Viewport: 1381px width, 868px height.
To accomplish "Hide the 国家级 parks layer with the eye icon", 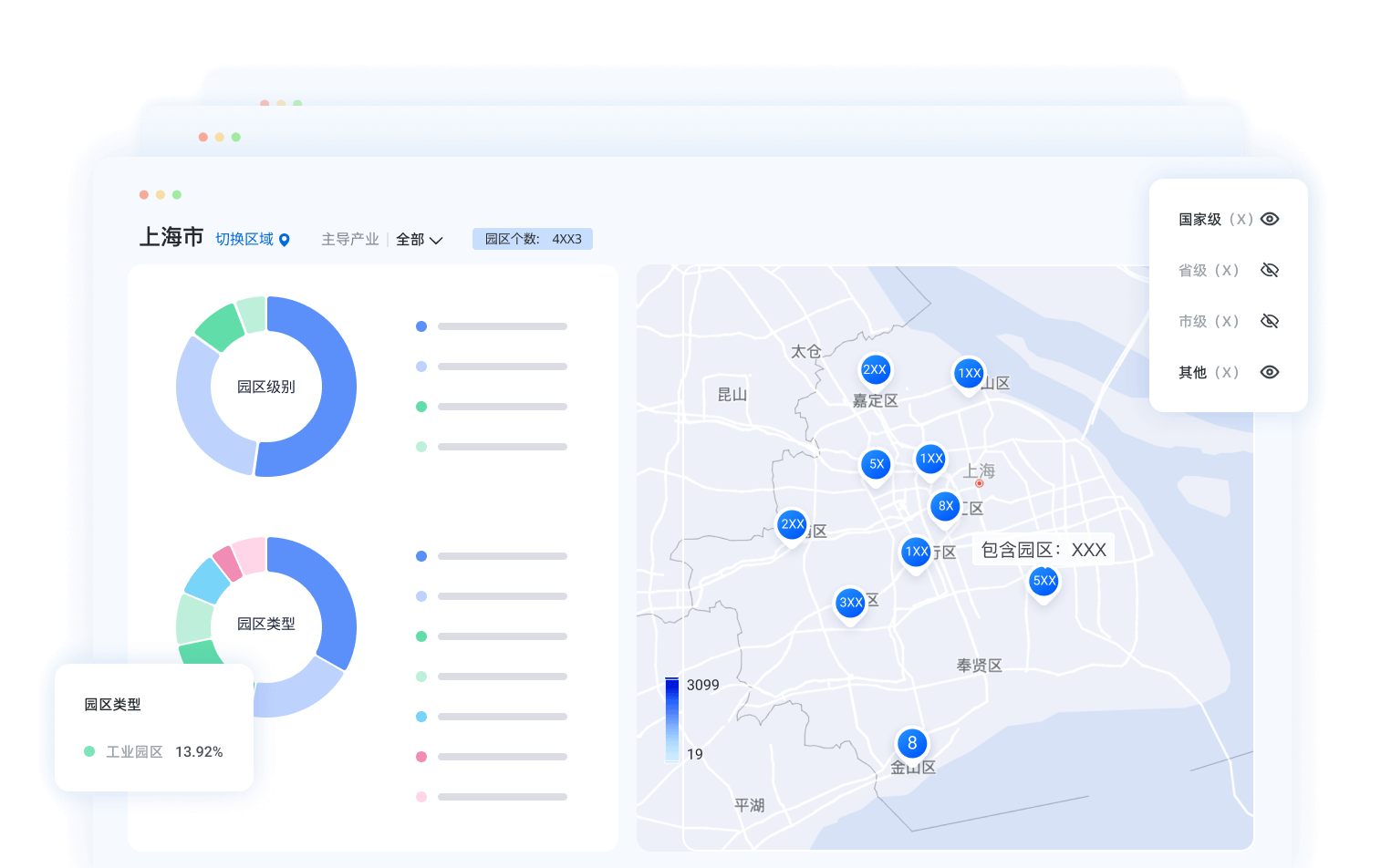I will tap(1270, 219).
